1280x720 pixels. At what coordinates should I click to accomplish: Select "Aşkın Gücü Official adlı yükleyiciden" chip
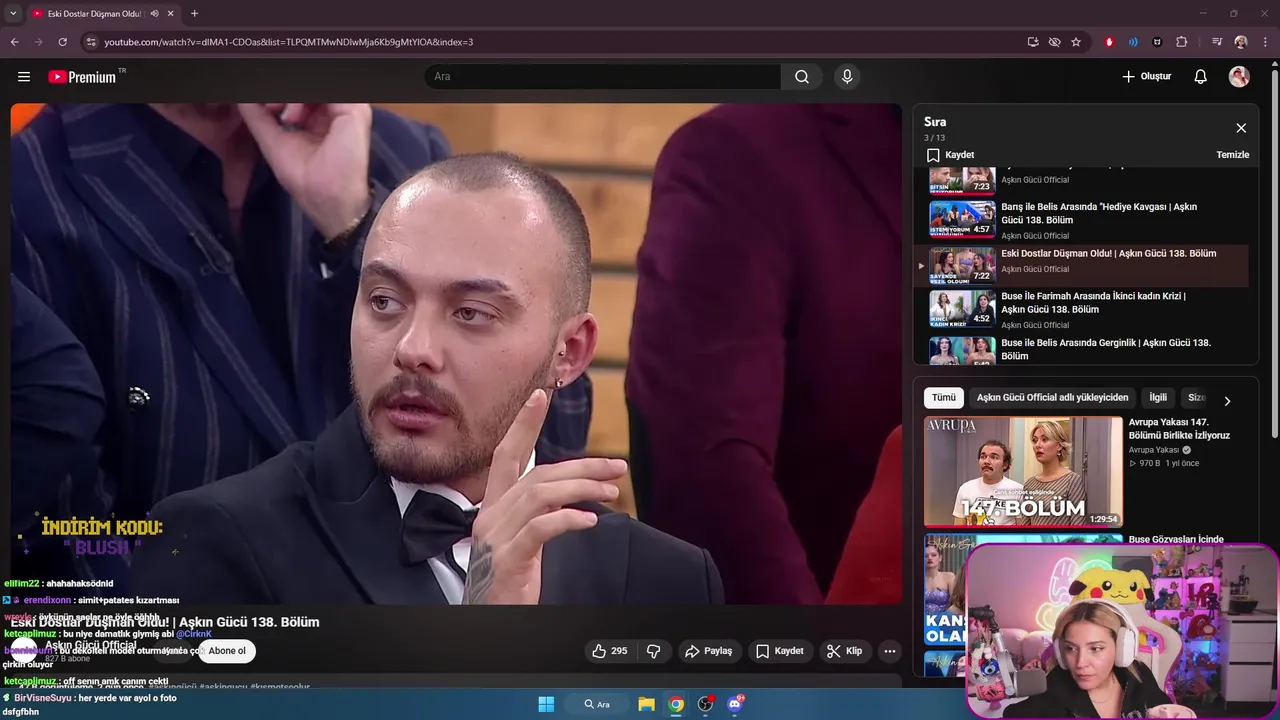1052,397
